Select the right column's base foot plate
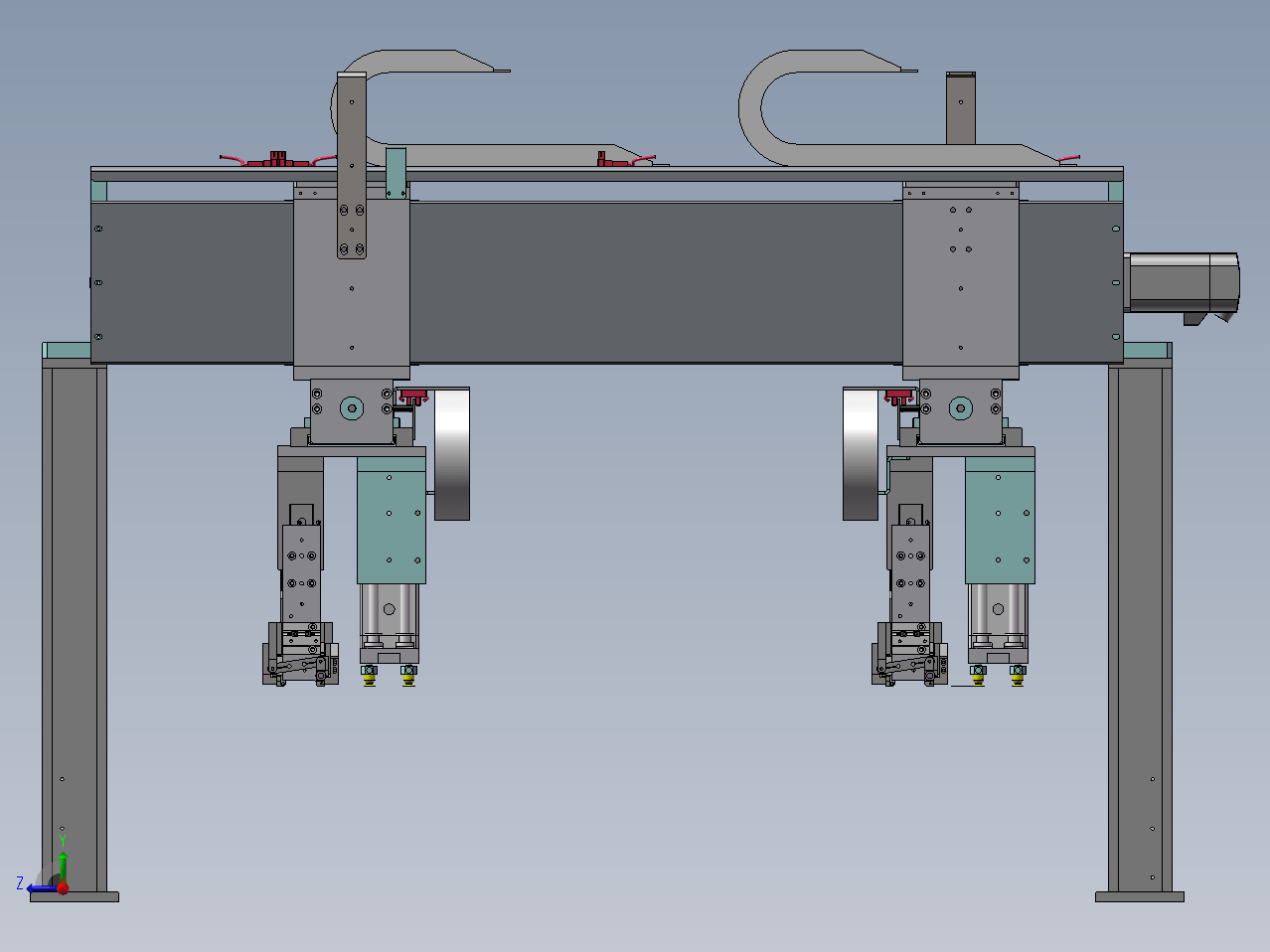The width and height of the screenshot is (1270, 952). (x=1140, y=897)
